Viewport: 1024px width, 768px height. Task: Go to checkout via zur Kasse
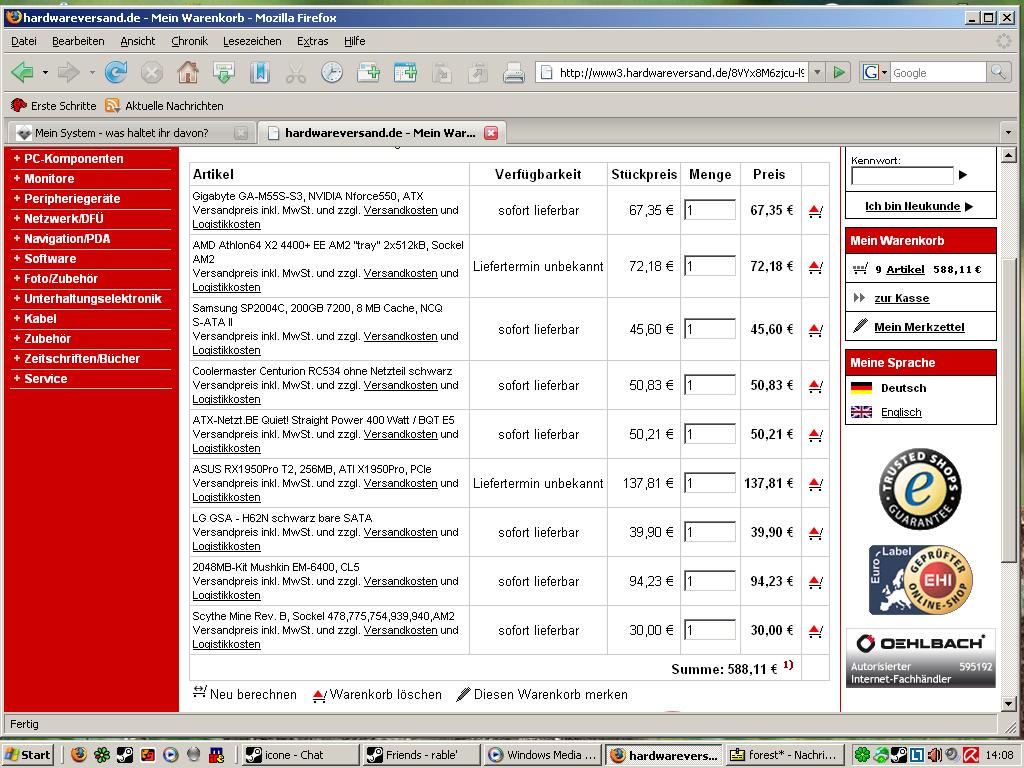(x=901, y=298)
